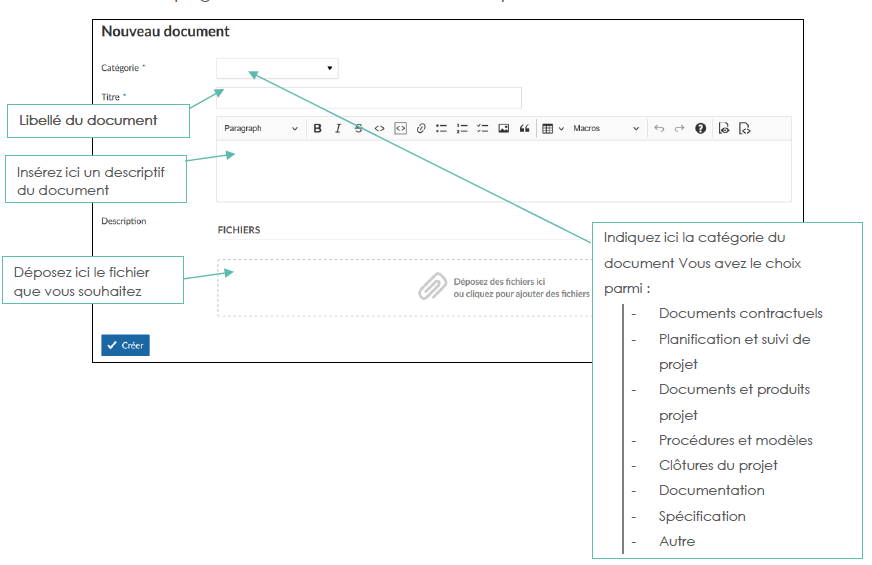Insert a task checklist
This screenshot has width=872, height=565.
(482, 129)
